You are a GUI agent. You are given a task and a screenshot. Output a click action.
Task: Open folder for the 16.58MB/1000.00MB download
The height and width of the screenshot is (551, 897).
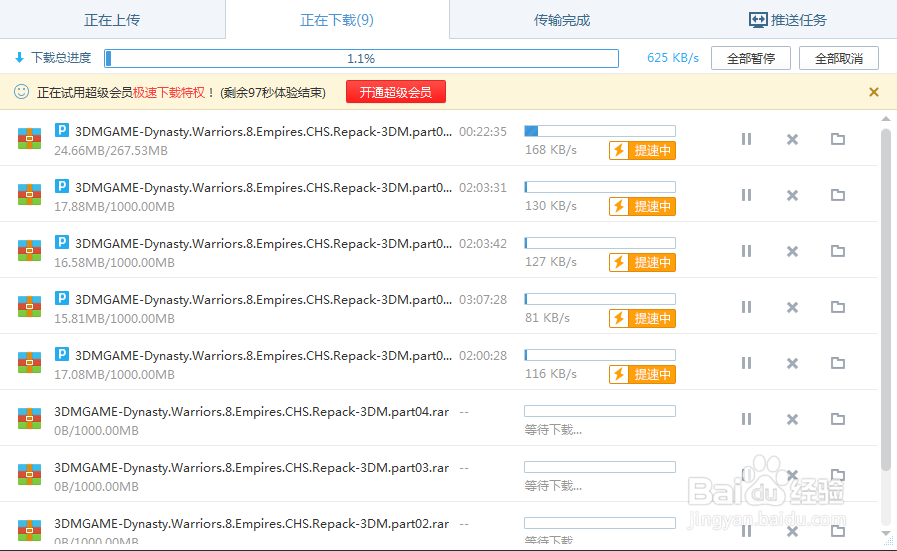838,251
